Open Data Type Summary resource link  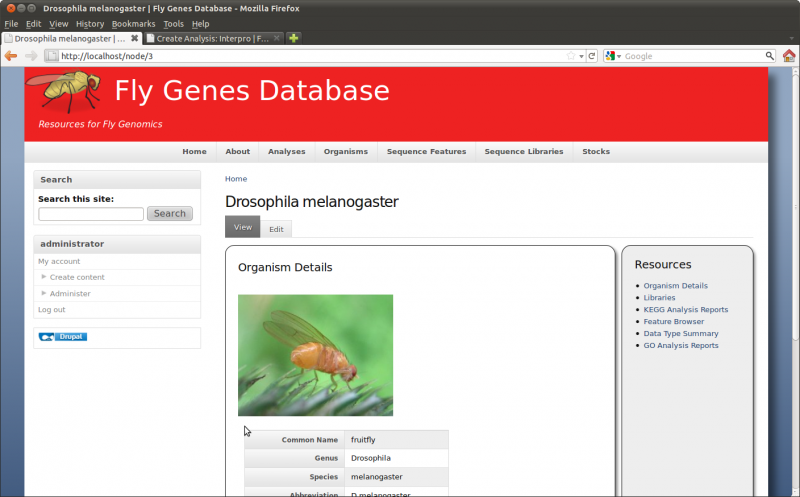coord(681,334)
